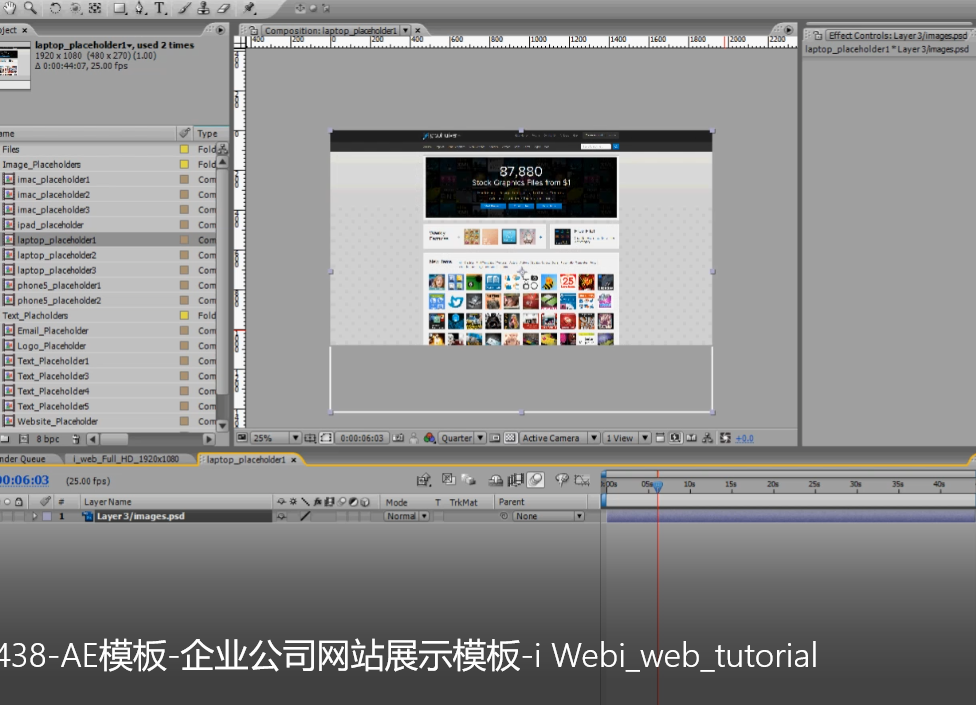Toggle mask and shape path visibility
The width and height of the screenshot is (976, 705).
326,438
